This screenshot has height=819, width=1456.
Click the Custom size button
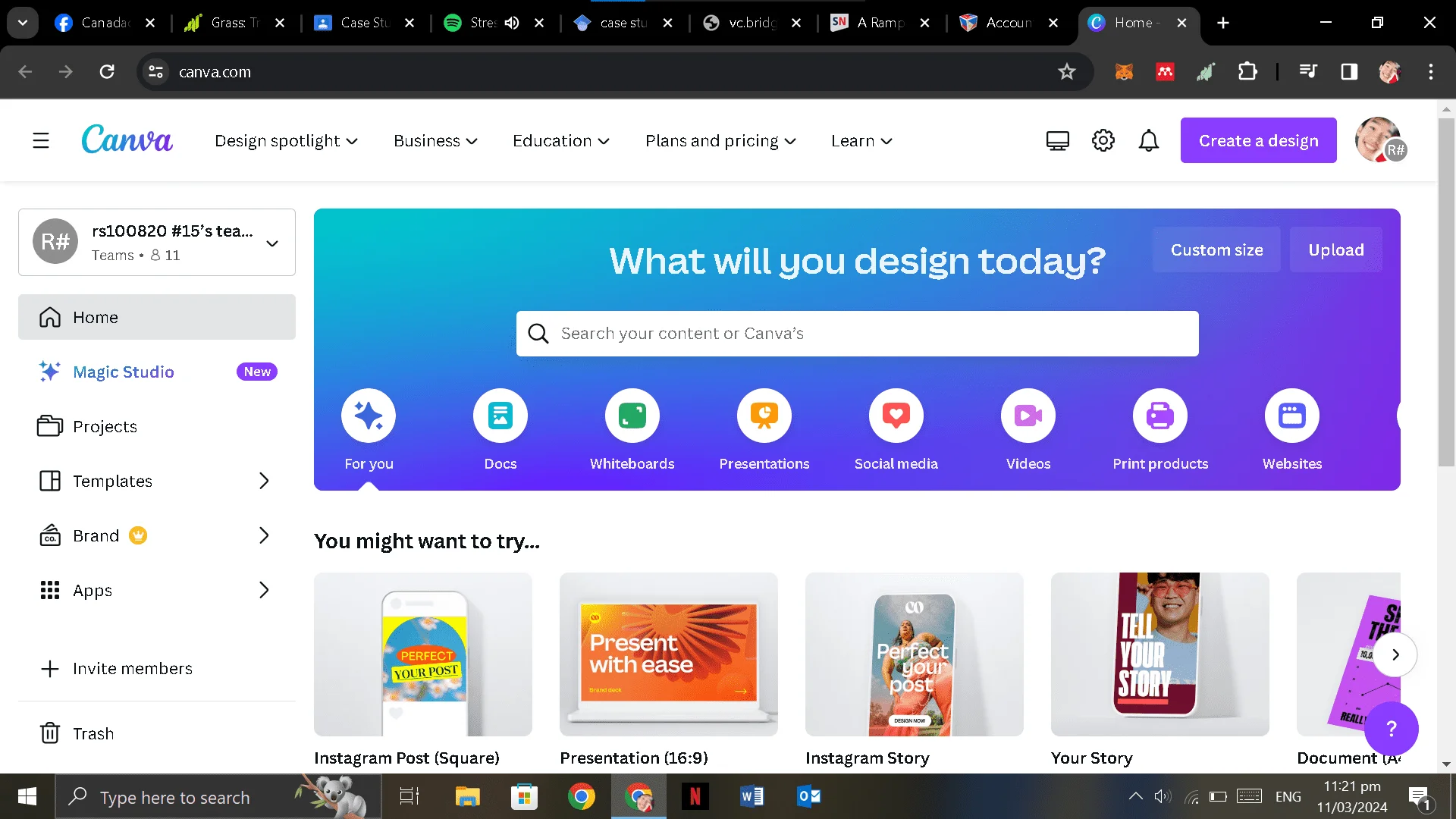(1216, 249)
